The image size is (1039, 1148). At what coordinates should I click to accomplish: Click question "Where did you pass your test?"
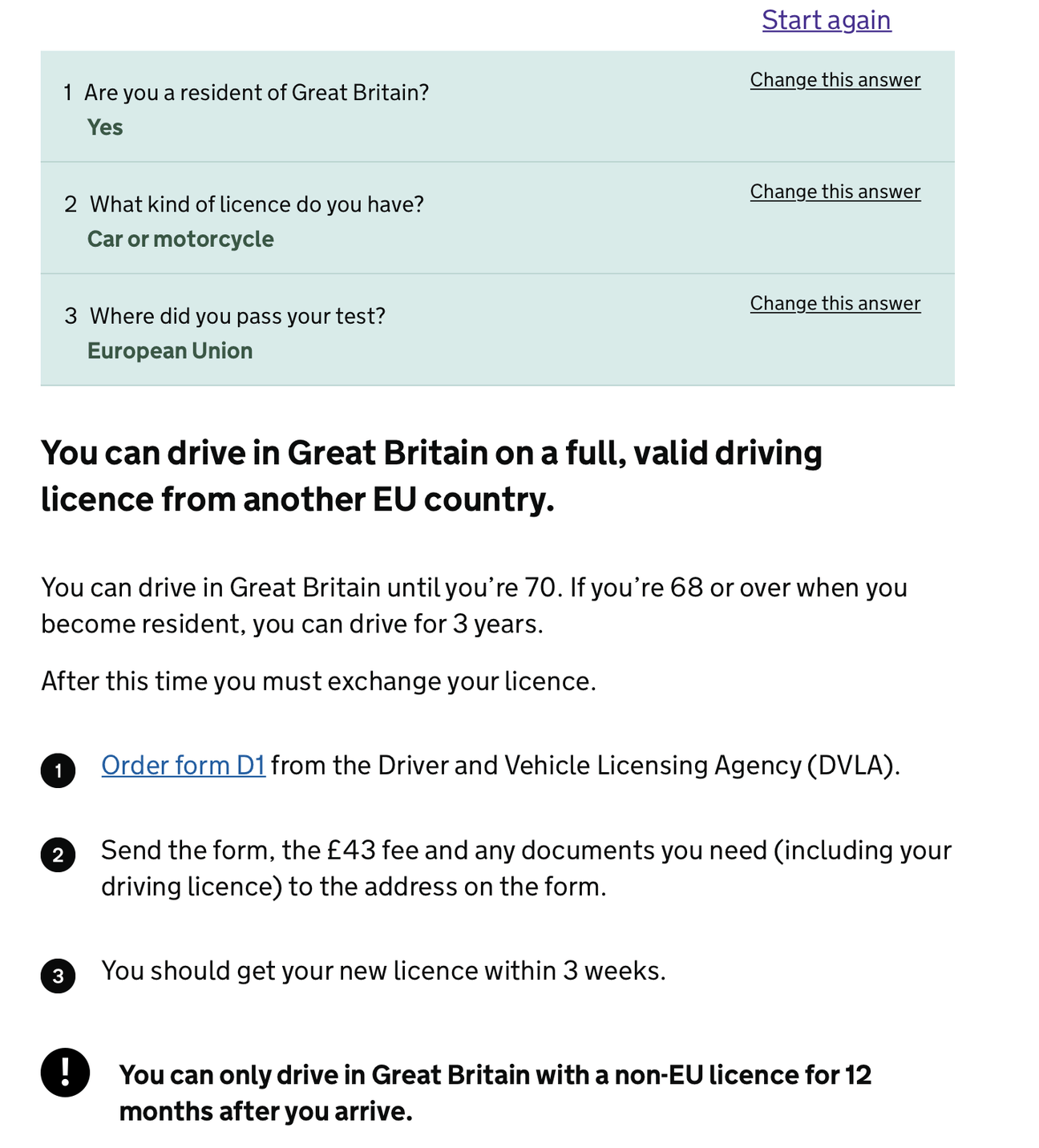coord(237,316)
